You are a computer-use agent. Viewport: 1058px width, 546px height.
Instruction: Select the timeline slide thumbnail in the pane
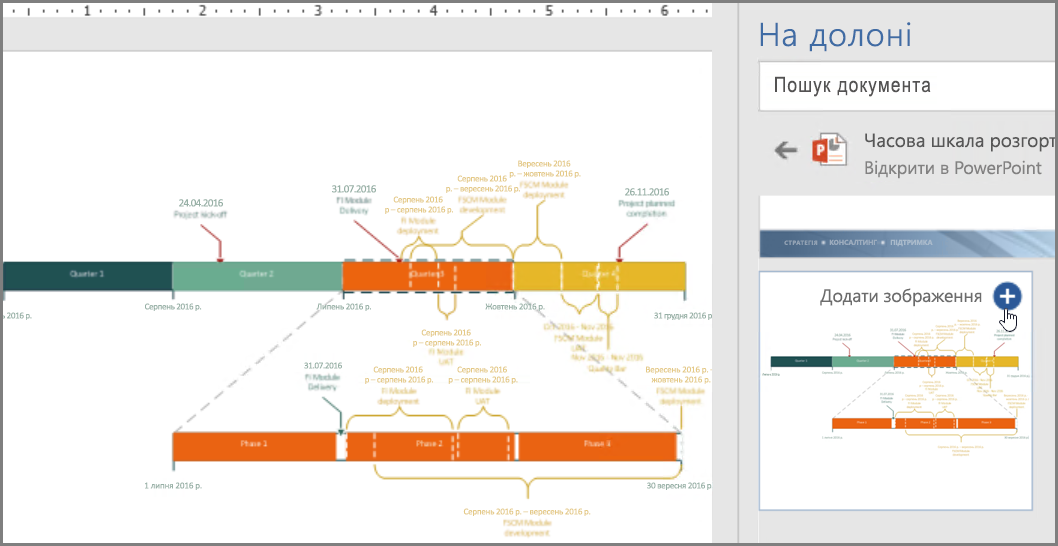(x=895, y=391)
